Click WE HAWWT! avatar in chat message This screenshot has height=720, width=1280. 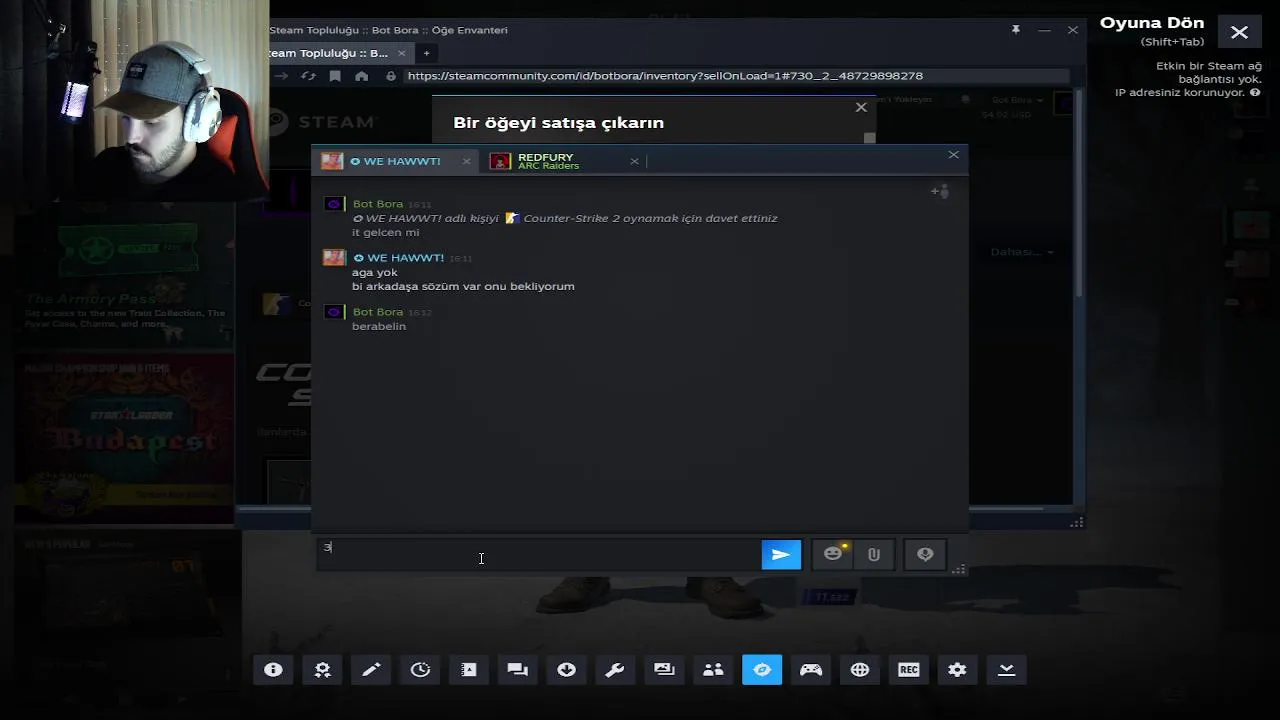click(x=334, y=258)
